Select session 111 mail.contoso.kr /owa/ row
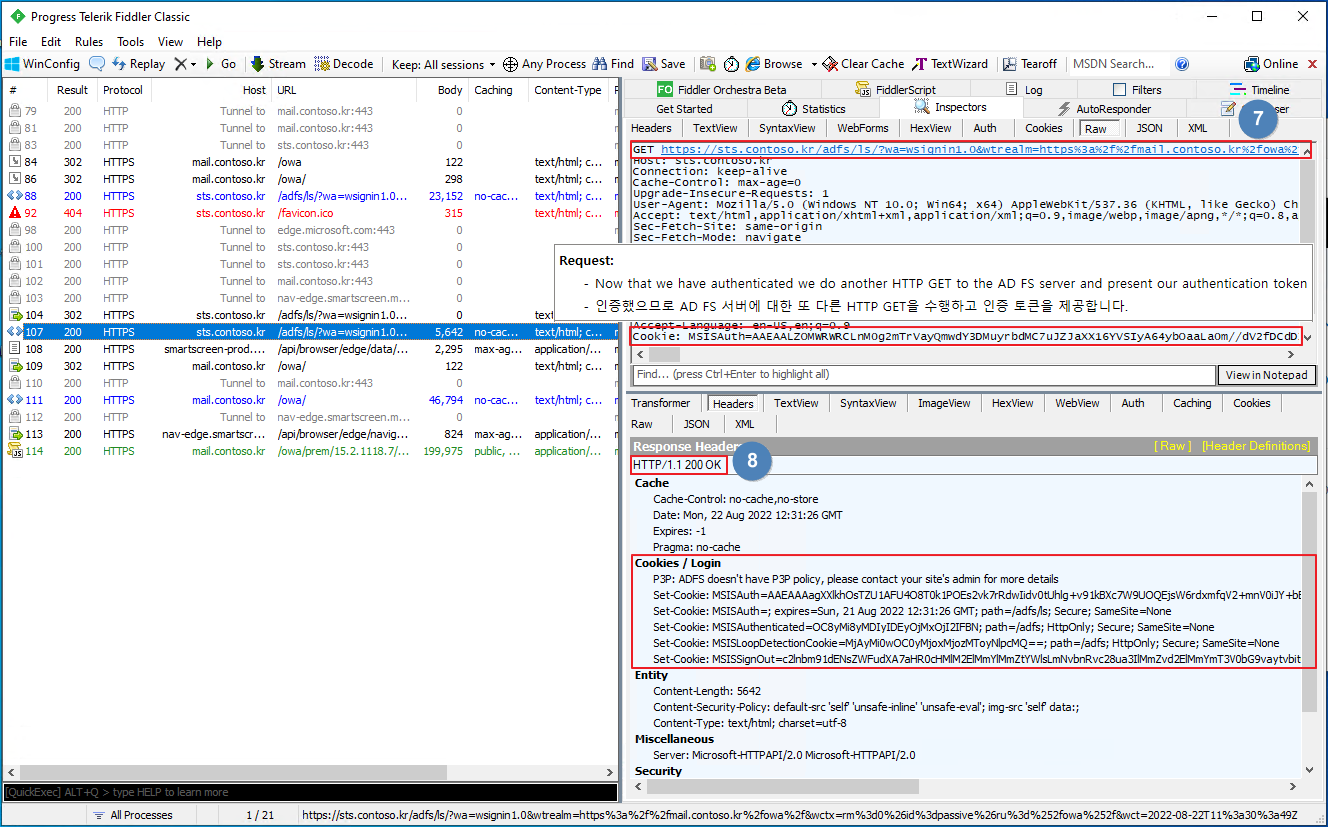Viewport: 1328px width, 827px height. click(x=309, y=400)
